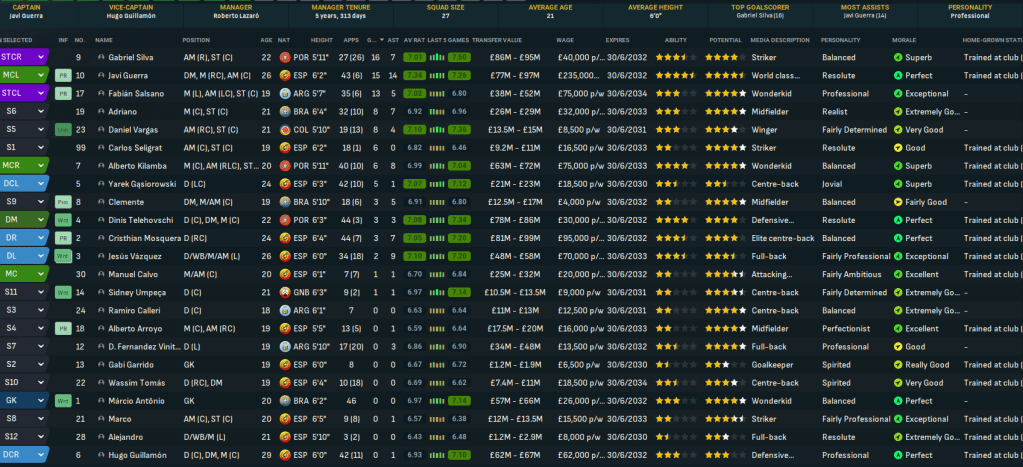The height and width of the screenshot is (467, 1023).
Task: Click the Argentina flag for Ramiro Calleri
Action: point(284,310)
